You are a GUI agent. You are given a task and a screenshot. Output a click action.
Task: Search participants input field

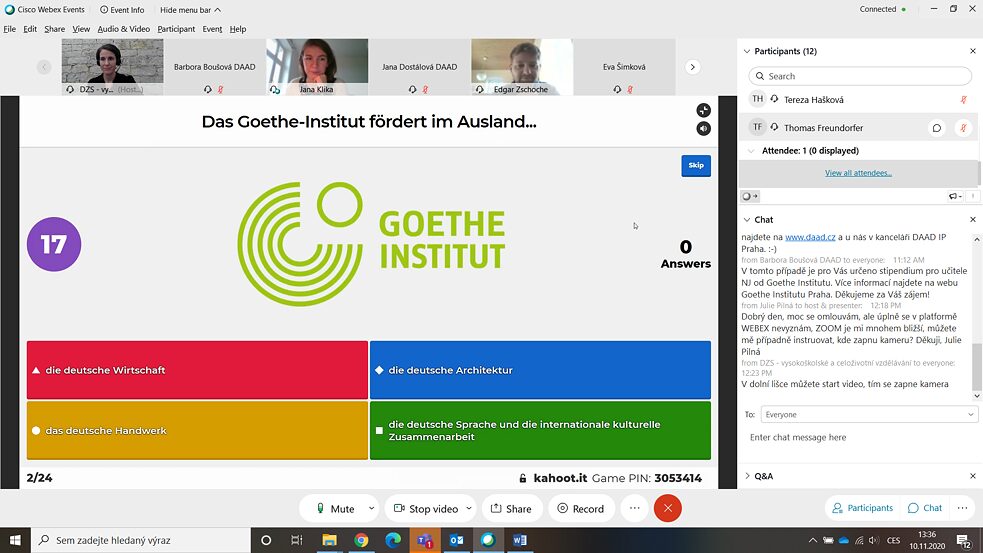click(859, 76)
